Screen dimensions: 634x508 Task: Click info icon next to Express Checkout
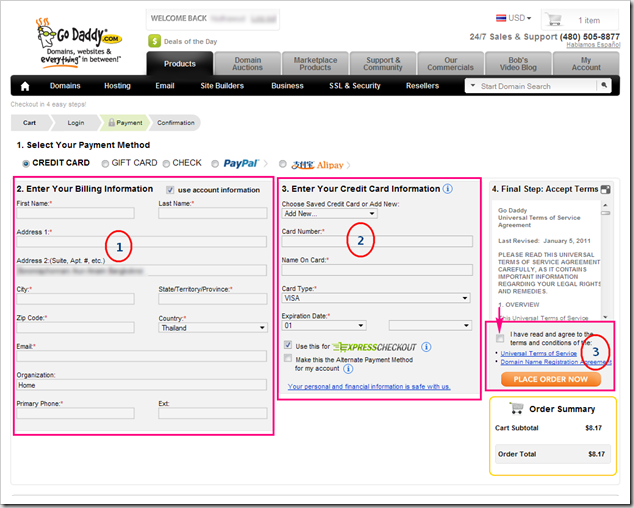pos(426,347)
